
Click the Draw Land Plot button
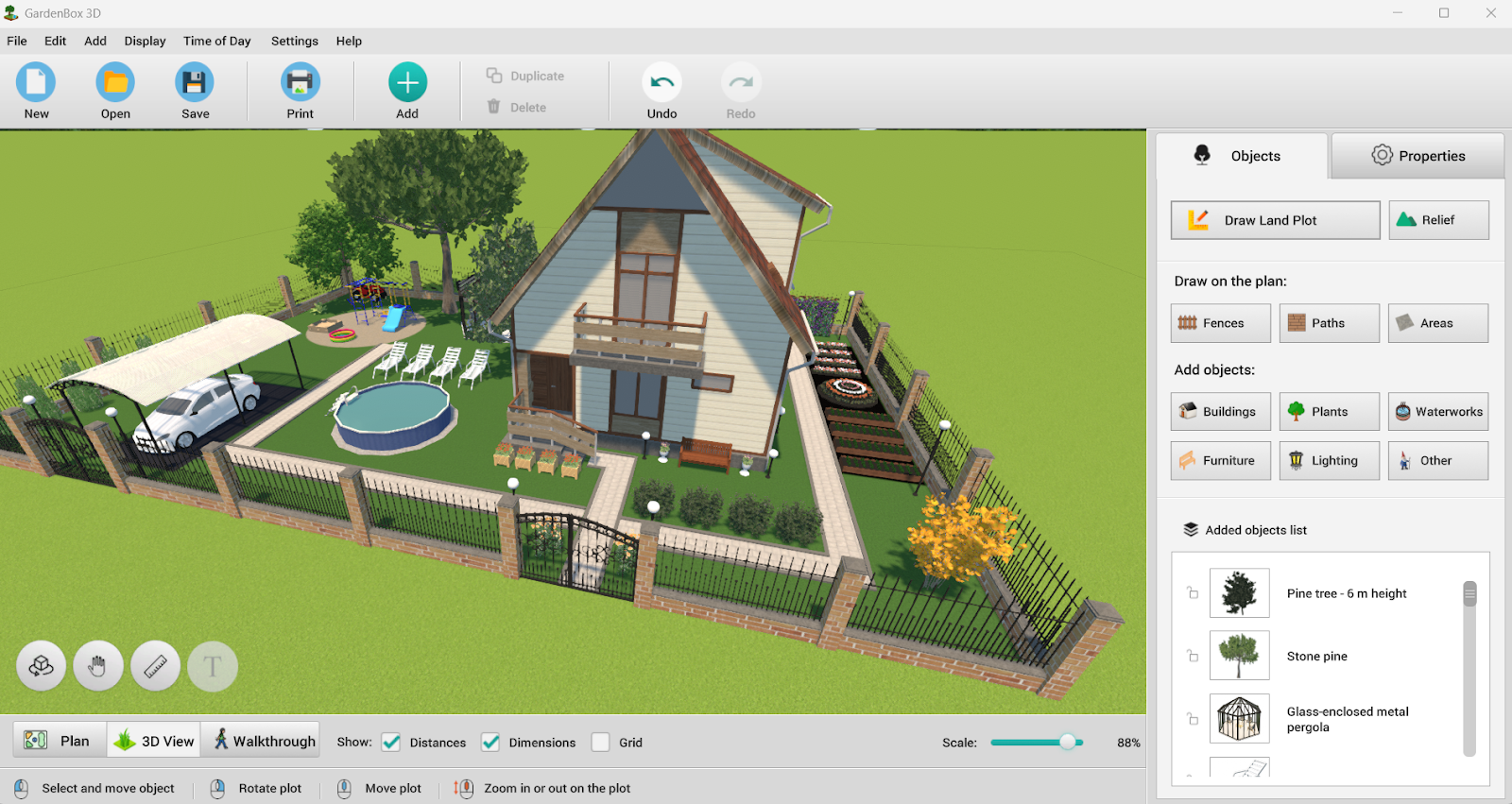click(1275, 220)
